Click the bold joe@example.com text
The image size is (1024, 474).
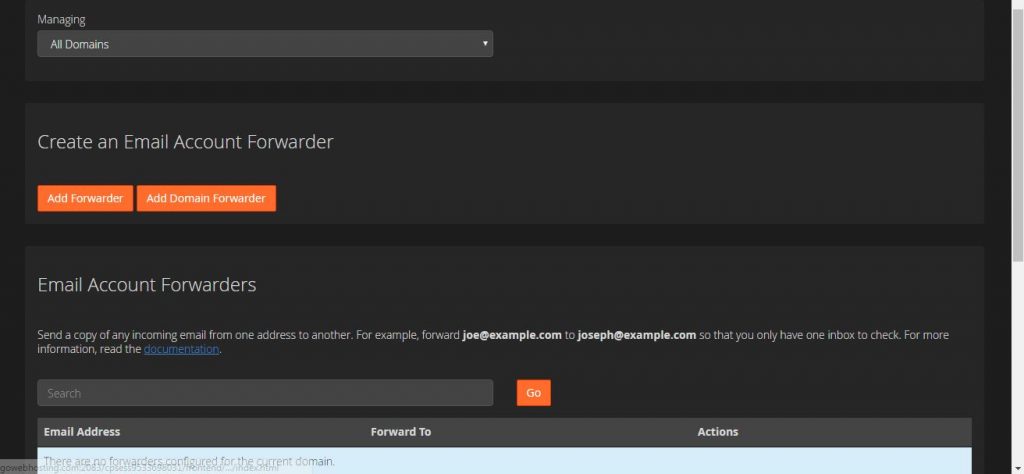pos(512,335)
